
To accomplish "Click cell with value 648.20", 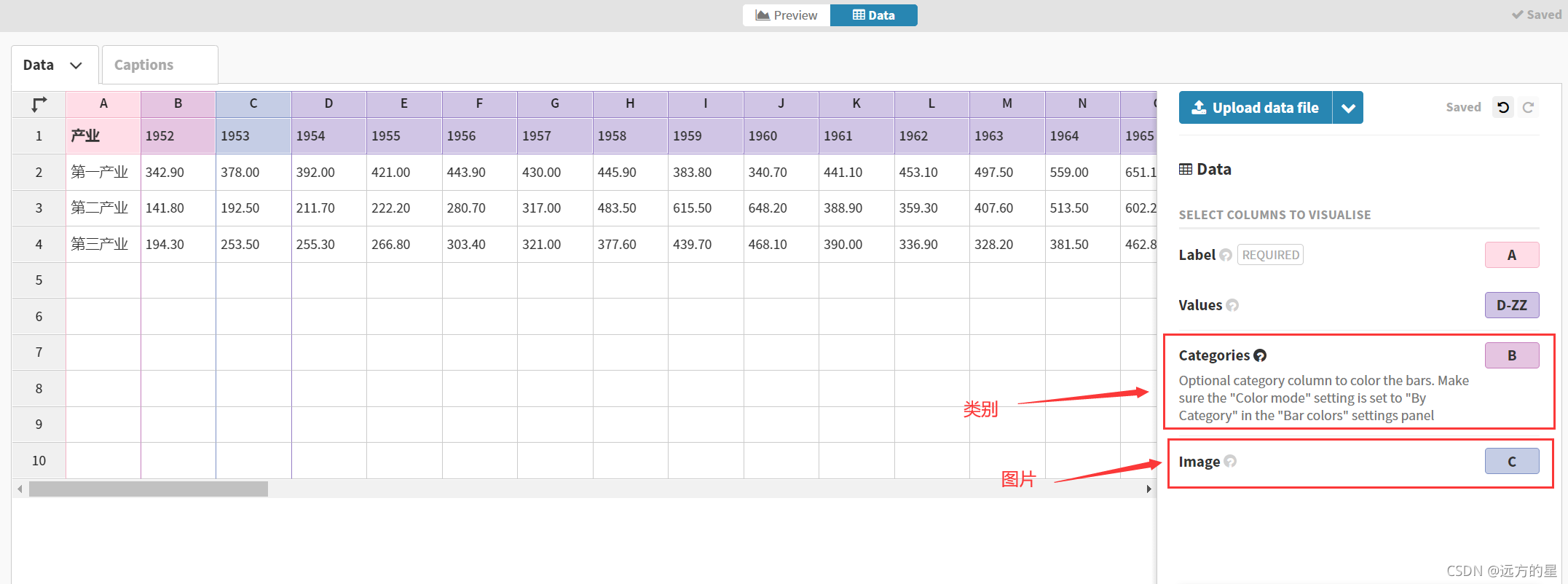I will pyautogui.click(x=781, y=208).
